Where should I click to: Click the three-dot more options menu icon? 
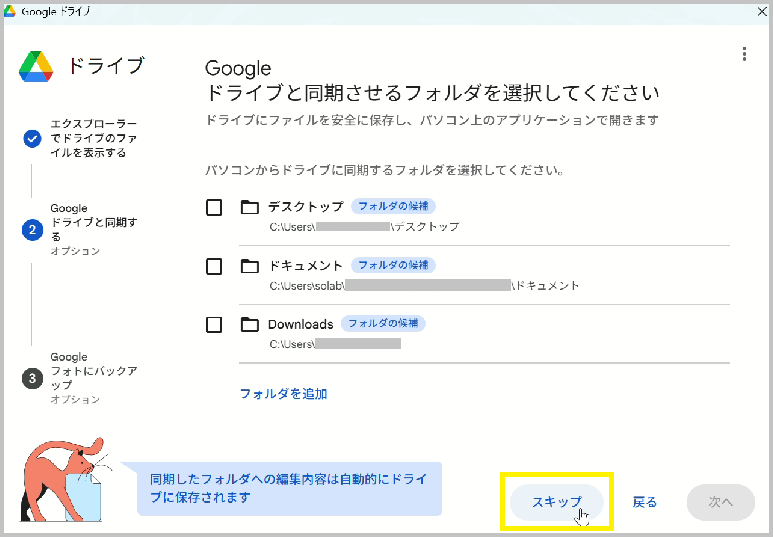744,54
